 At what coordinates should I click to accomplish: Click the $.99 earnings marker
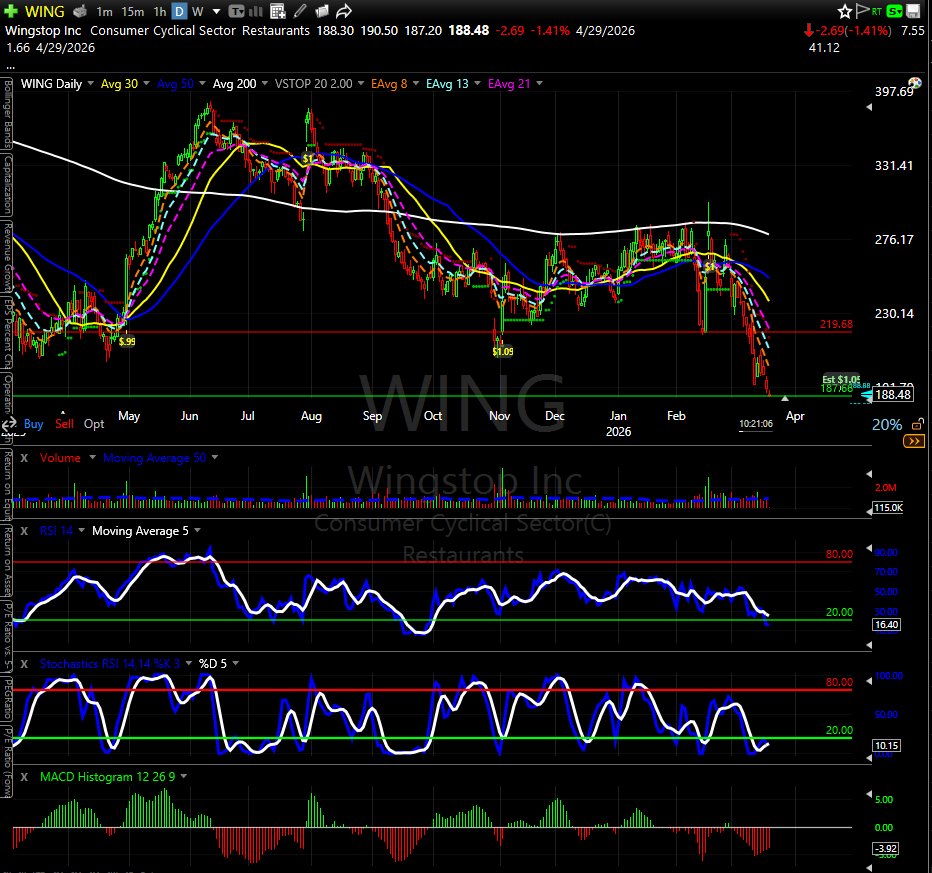(x=127, y=341)
